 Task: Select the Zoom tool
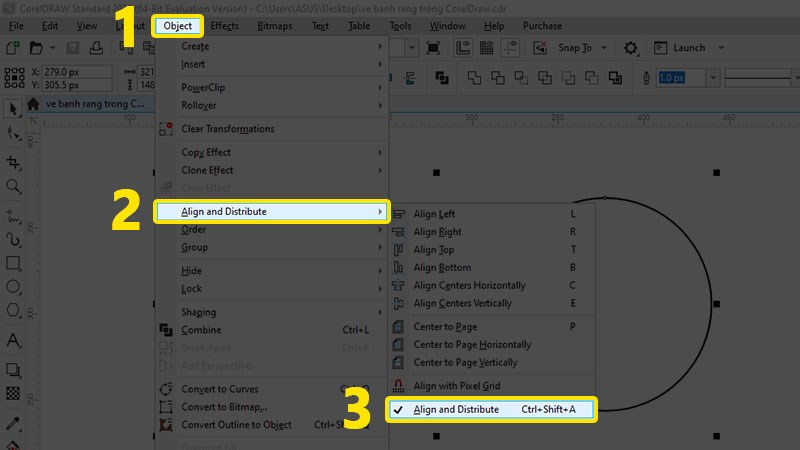click(x=13, y=186)
